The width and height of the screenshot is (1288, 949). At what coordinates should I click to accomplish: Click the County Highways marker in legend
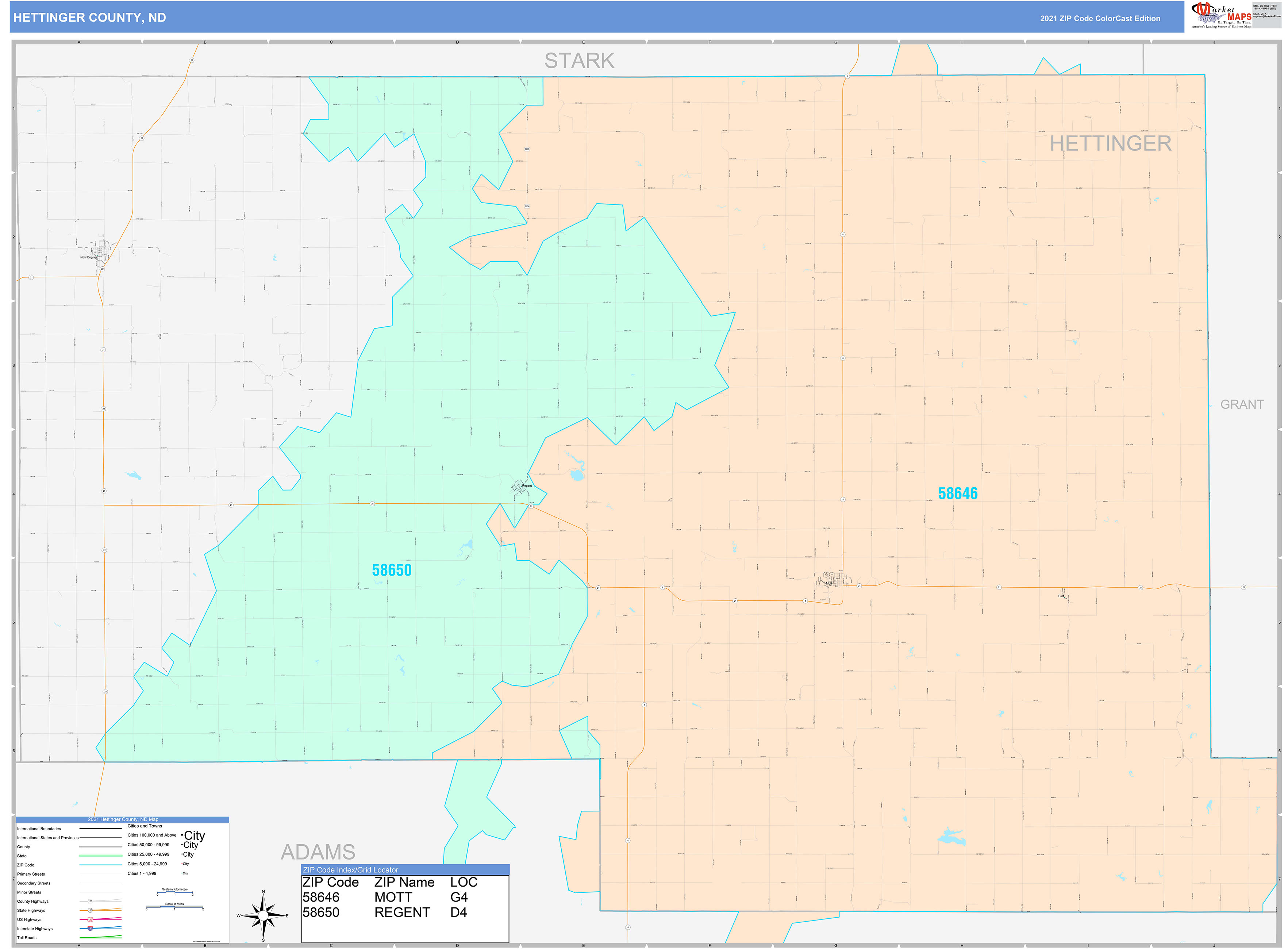pyautogui.click(x=90, y=901)
